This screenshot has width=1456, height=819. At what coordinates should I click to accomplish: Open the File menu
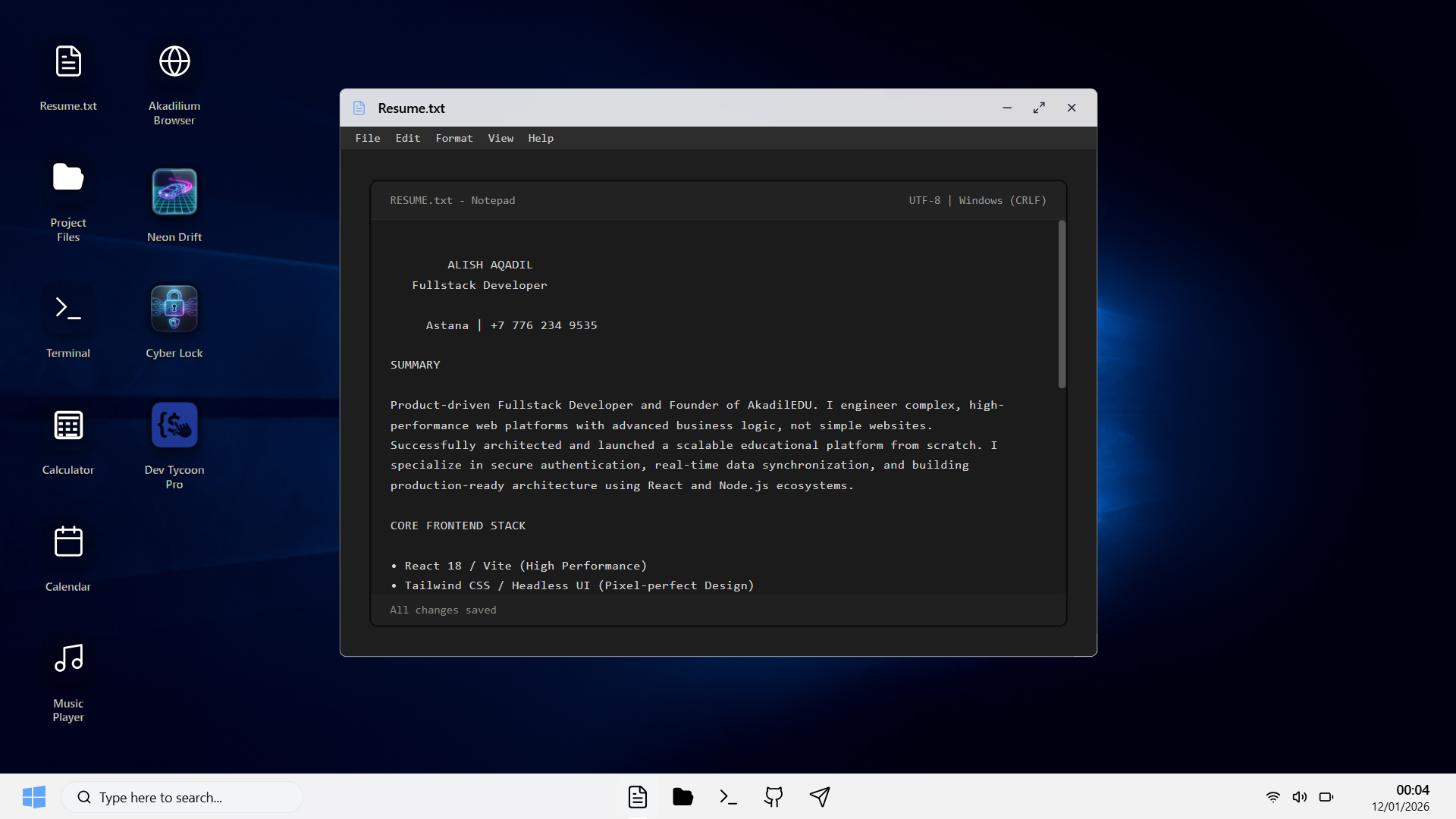pos(368,138)
